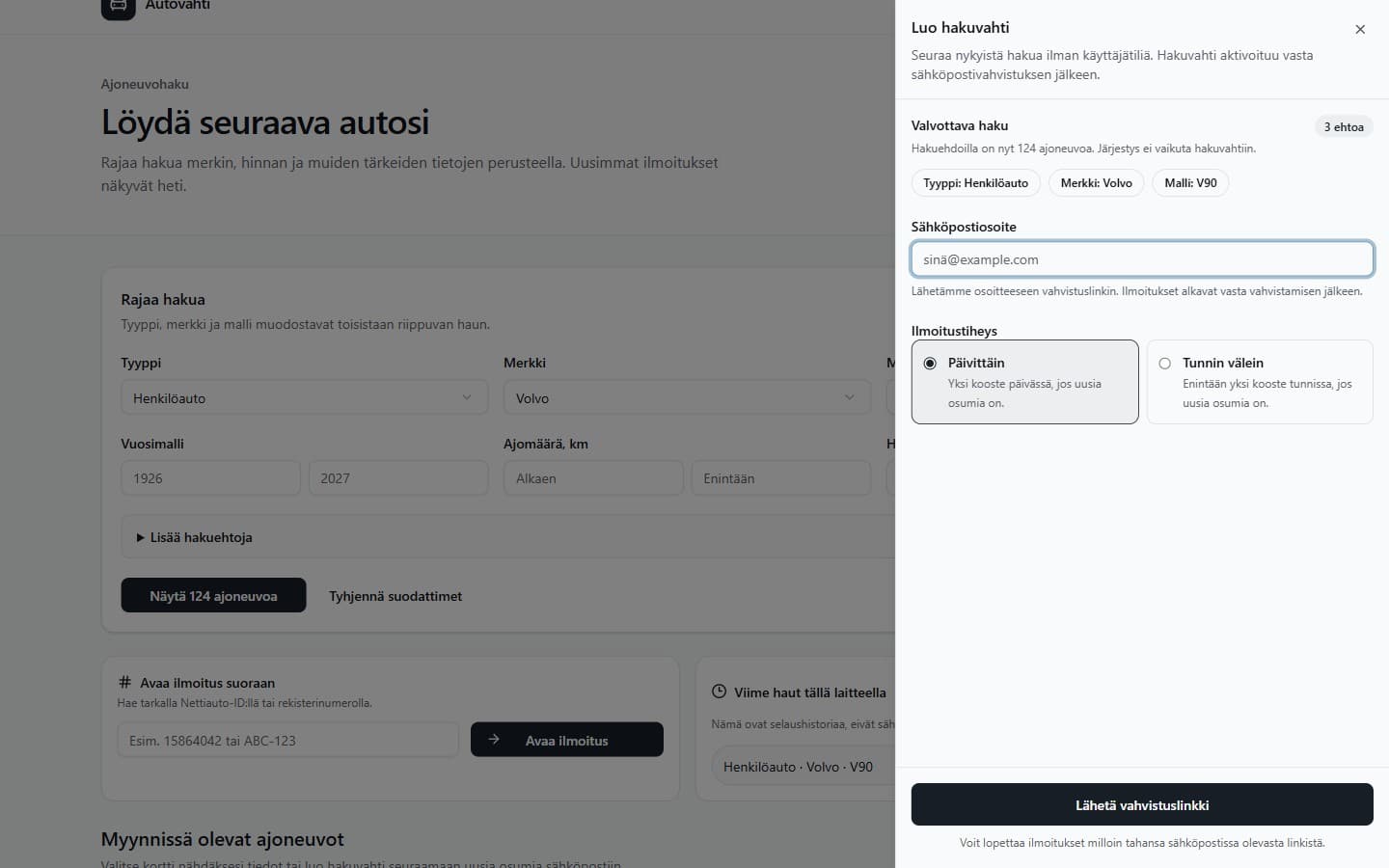Click the Valvottava haku heading
This screenshot has height=868, width=1389.
960,125
